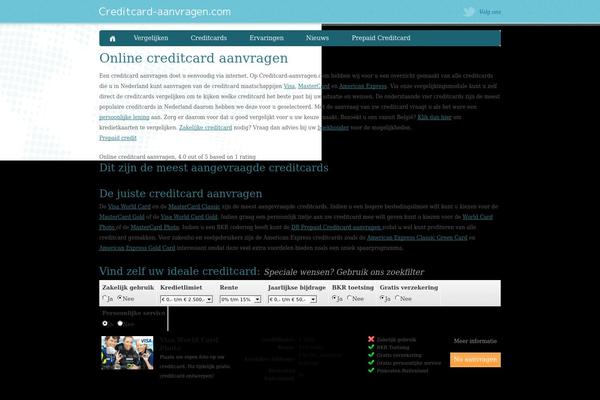Click the 'Dit zijn de meest aangevraagde creditcards' heading

(214, 168)
